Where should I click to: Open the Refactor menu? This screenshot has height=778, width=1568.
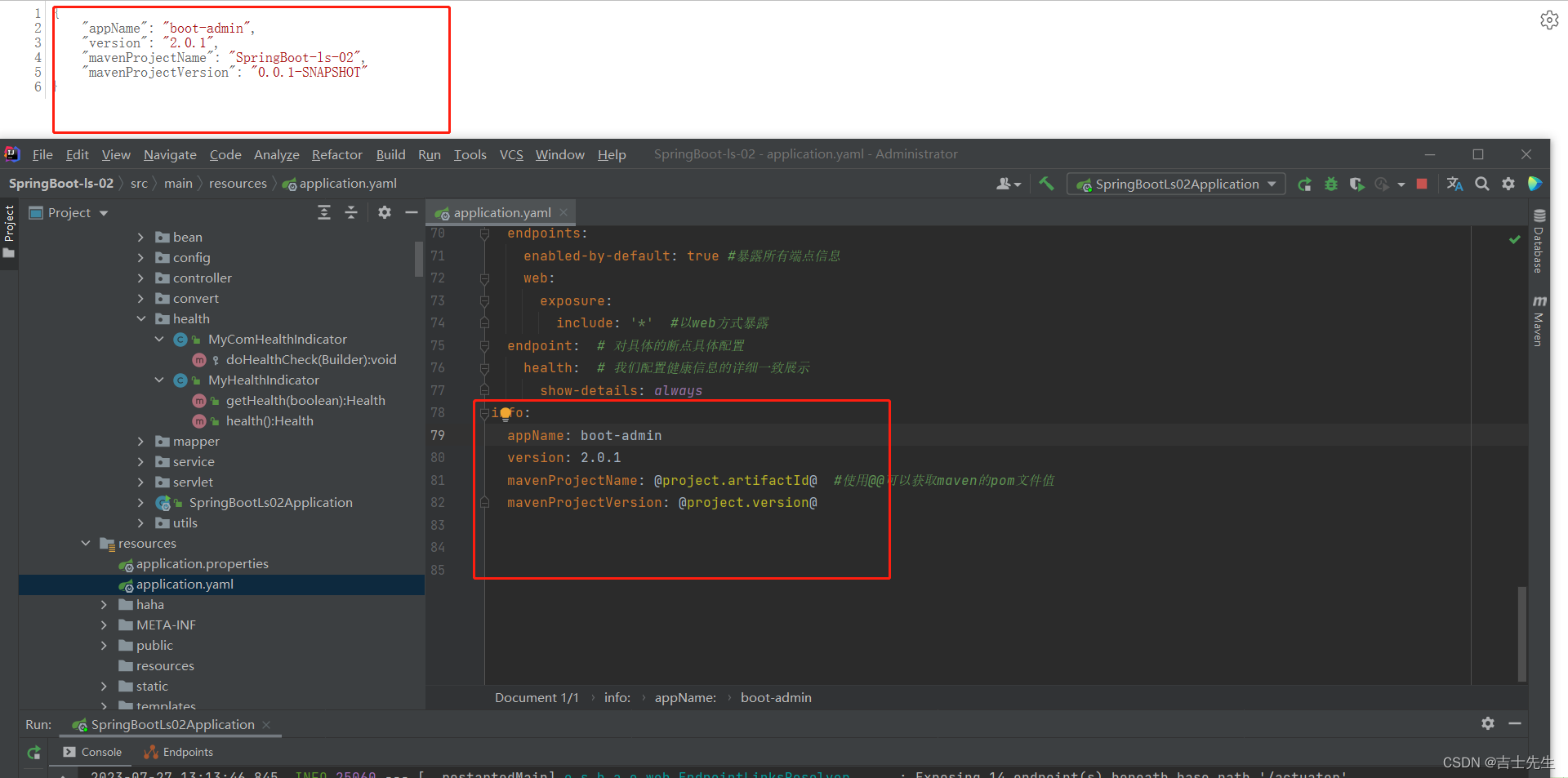click(x=336, y=154)
